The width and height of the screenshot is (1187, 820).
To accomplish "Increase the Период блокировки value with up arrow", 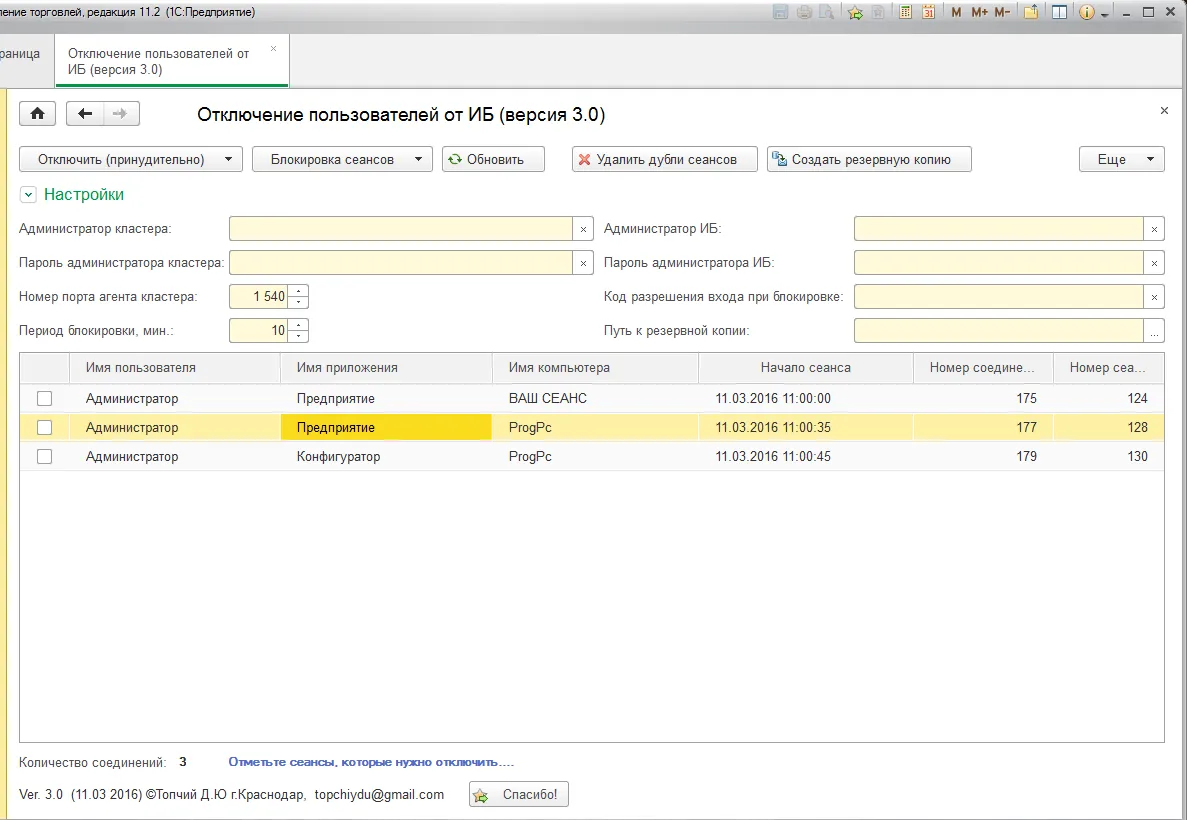I will (299, 325).
